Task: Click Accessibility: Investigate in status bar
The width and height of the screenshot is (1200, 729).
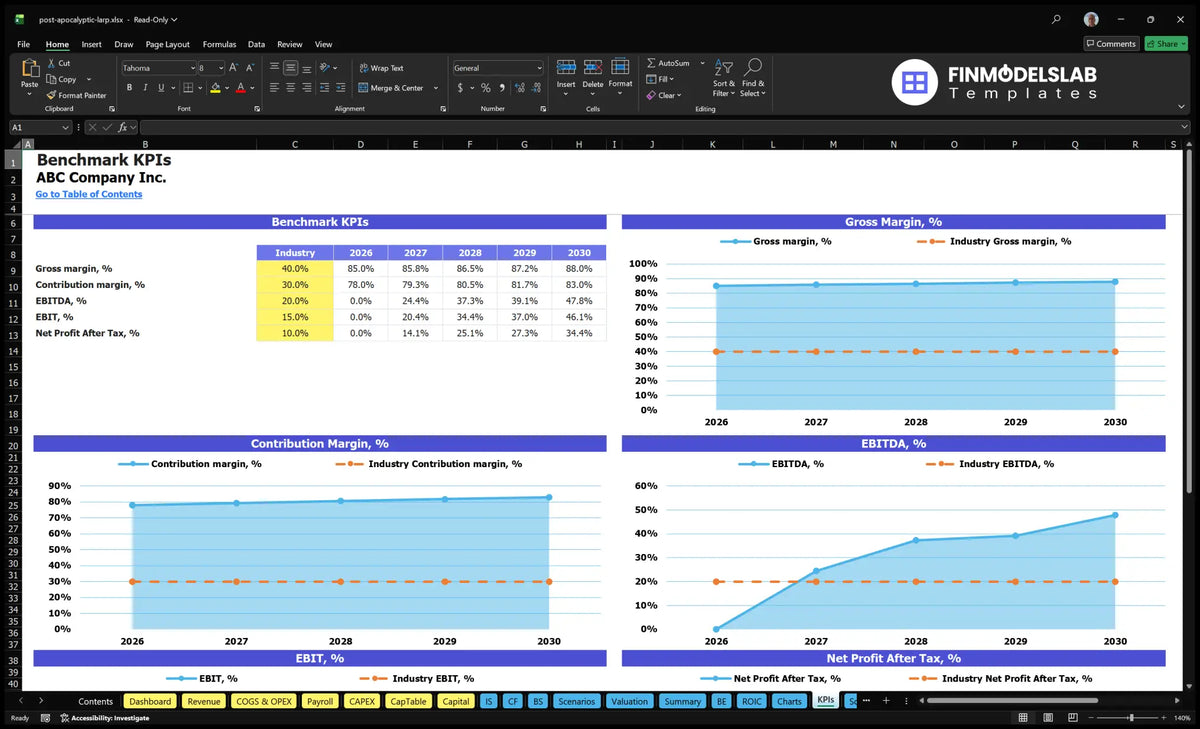Action: click(104, 718)
